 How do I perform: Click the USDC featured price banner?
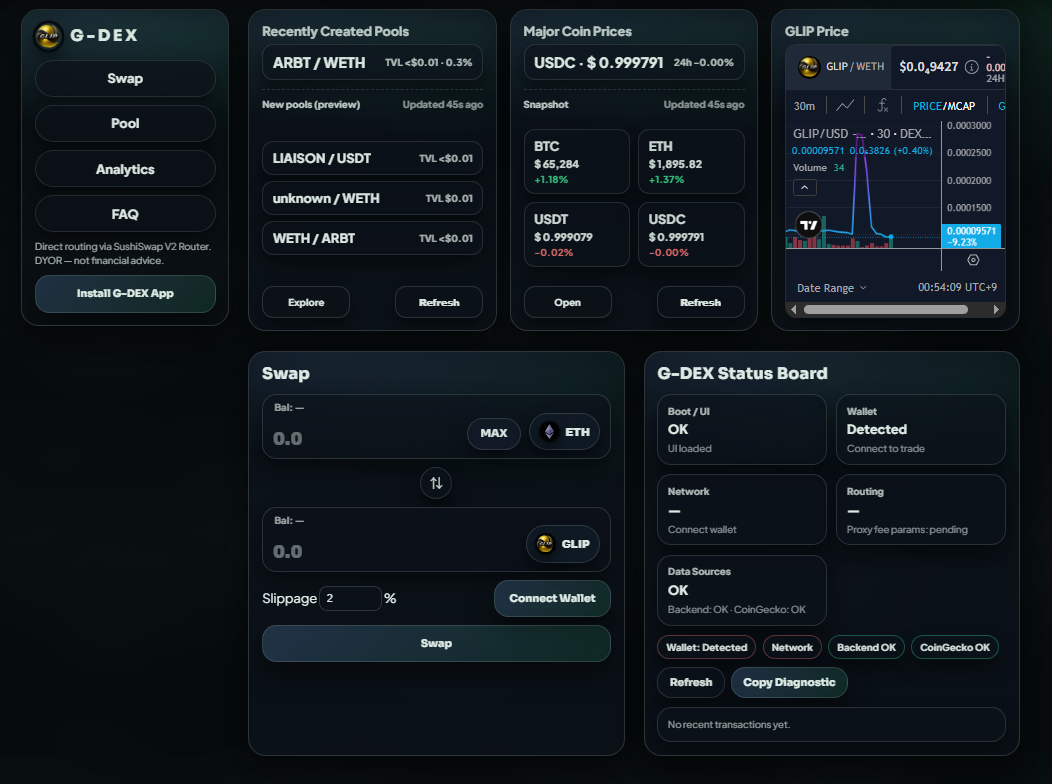[634, 62]
